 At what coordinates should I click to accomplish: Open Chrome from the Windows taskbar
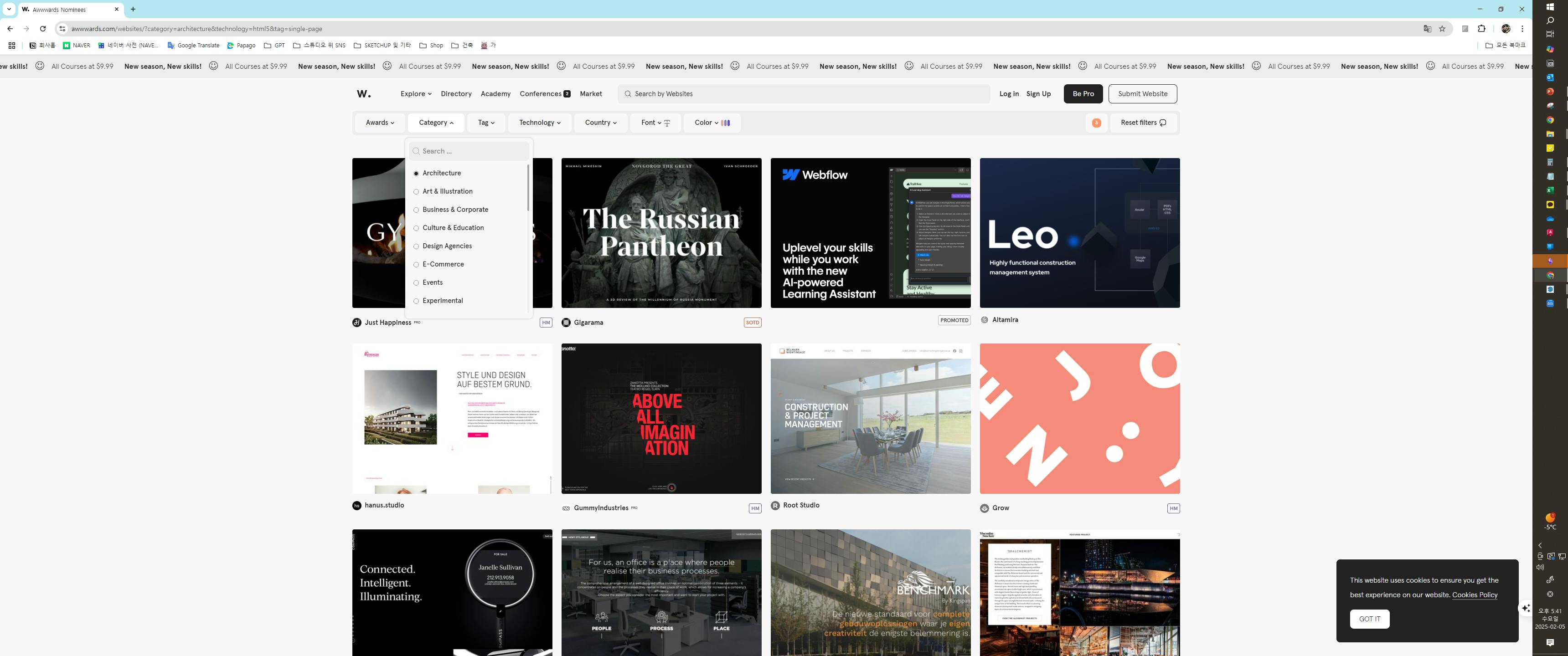coord(1550,120)
